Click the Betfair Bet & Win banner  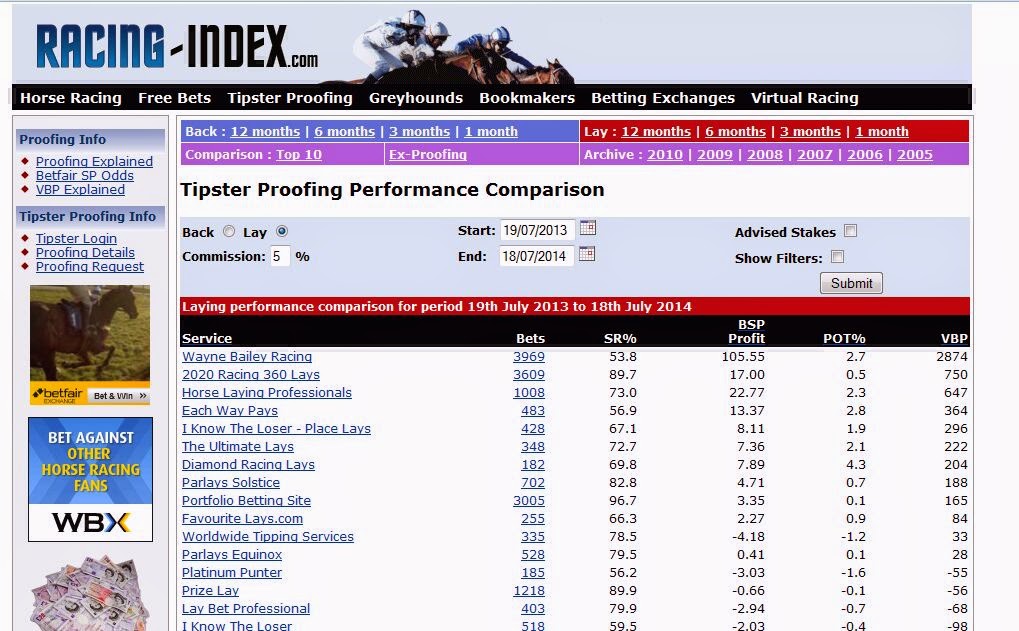tap(90, 345)
